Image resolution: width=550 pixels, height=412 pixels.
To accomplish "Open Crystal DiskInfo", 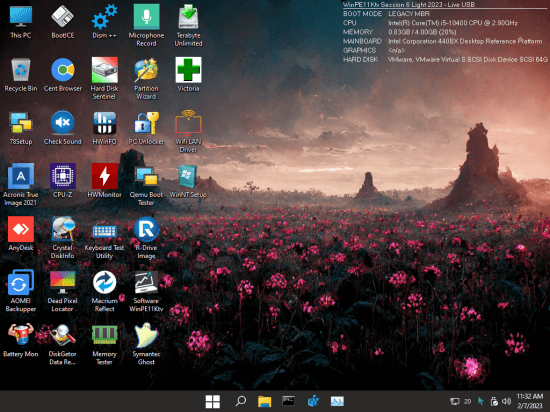I will click(62, 238).
